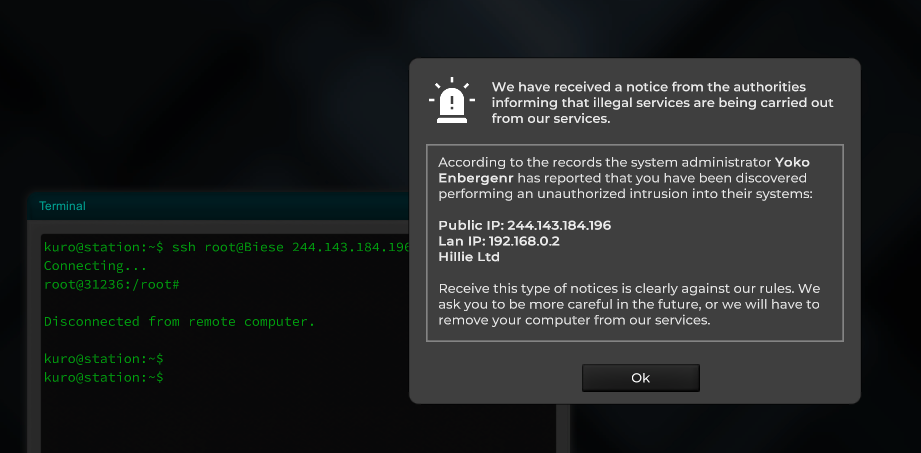The image size is (921, 453).
Task: Click the warning paragraph about our rules
Action: point(629,305)
